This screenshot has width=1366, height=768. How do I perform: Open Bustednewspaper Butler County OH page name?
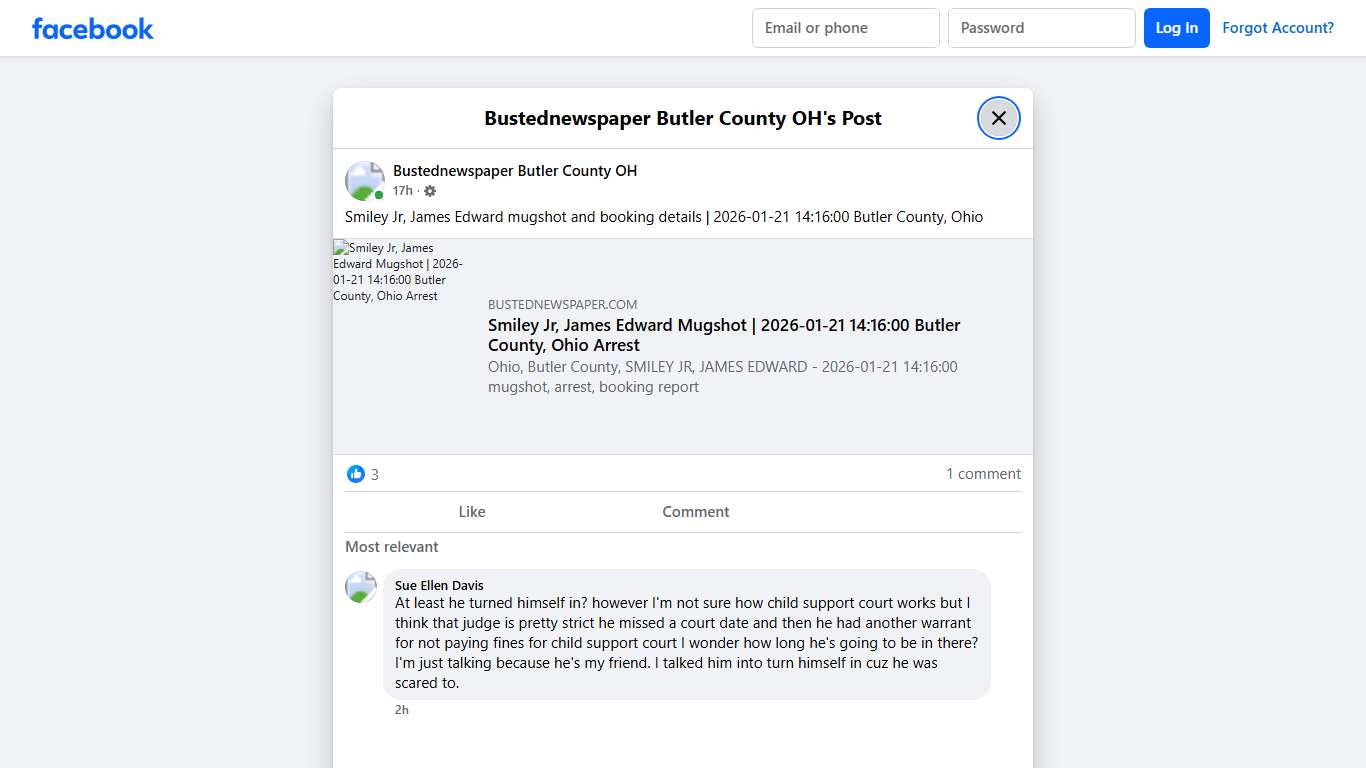coord(515,170)
